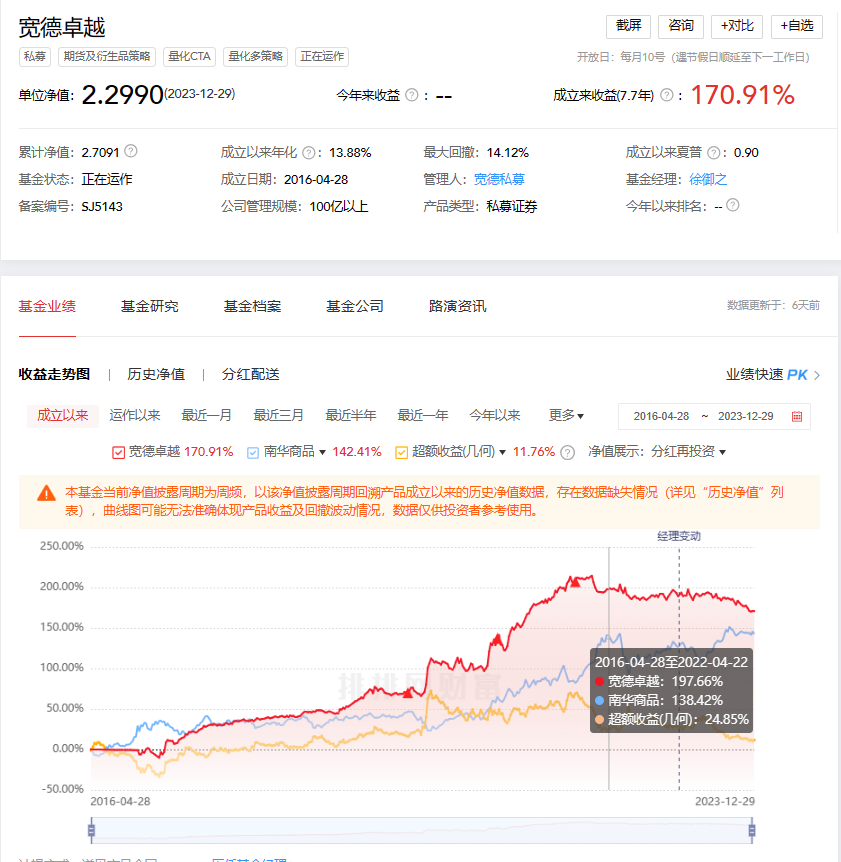Click the help icon beside 今年以来排名
The height and width of the screenshot is (862, 841).
[x=733, y=205]
